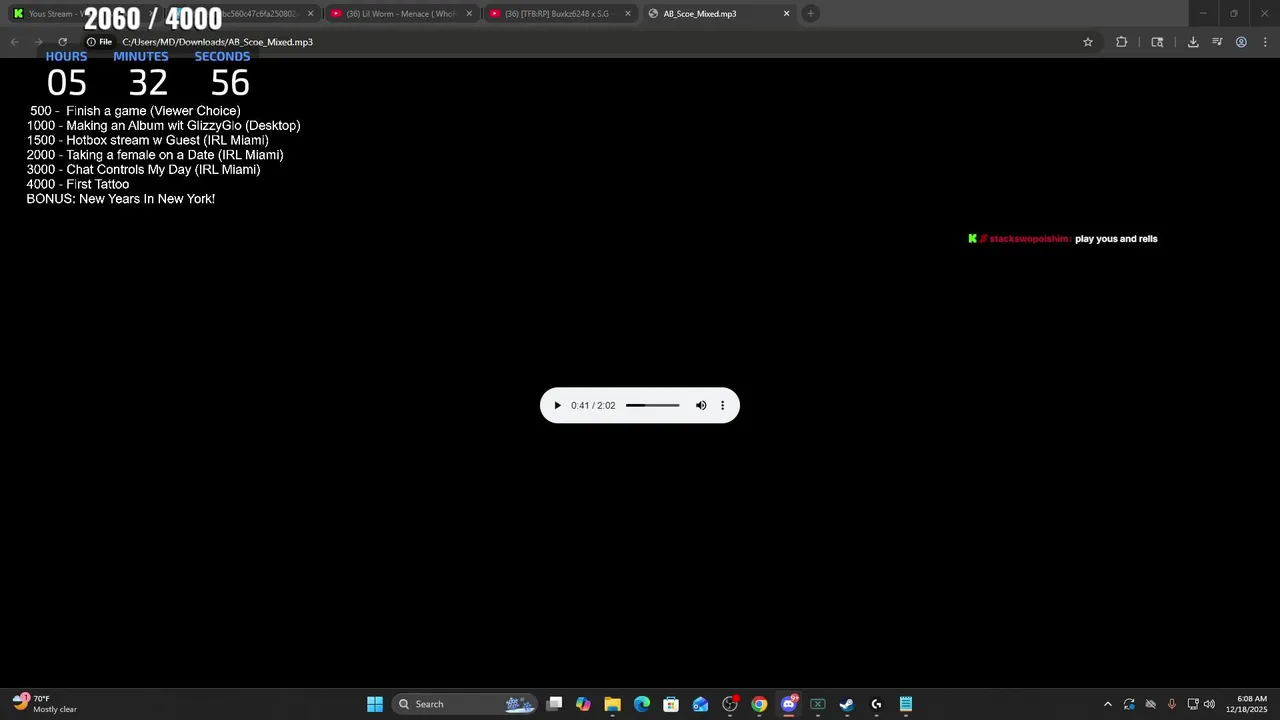Image resolution: width=1280 pixels, height=720 pixels.
Task: Play the AB_Scoe_Mixed.mp3 audio
Action: [557, 405]
